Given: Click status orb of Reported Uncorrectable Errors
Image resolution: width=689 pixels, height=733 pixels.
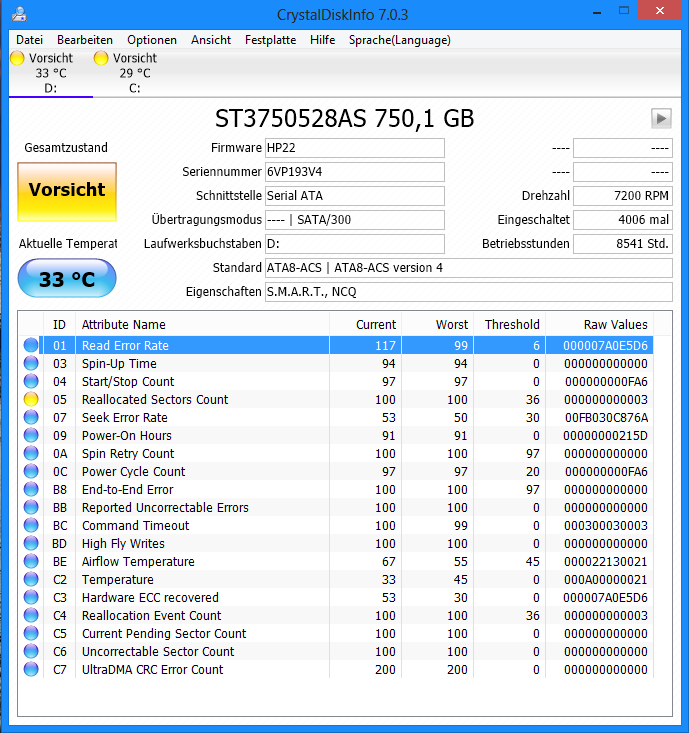Looking at the screenshot, I should click(31, 507).
